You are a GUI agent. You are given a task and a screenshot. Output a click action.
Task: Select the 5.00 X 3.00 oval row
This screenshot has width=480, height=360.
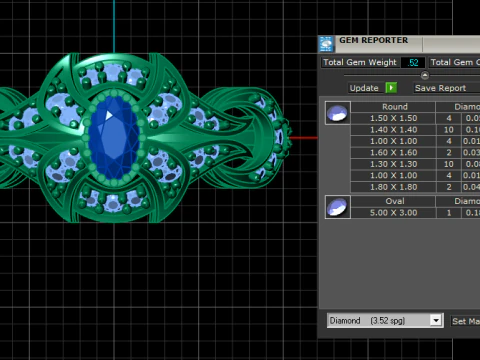415,213
